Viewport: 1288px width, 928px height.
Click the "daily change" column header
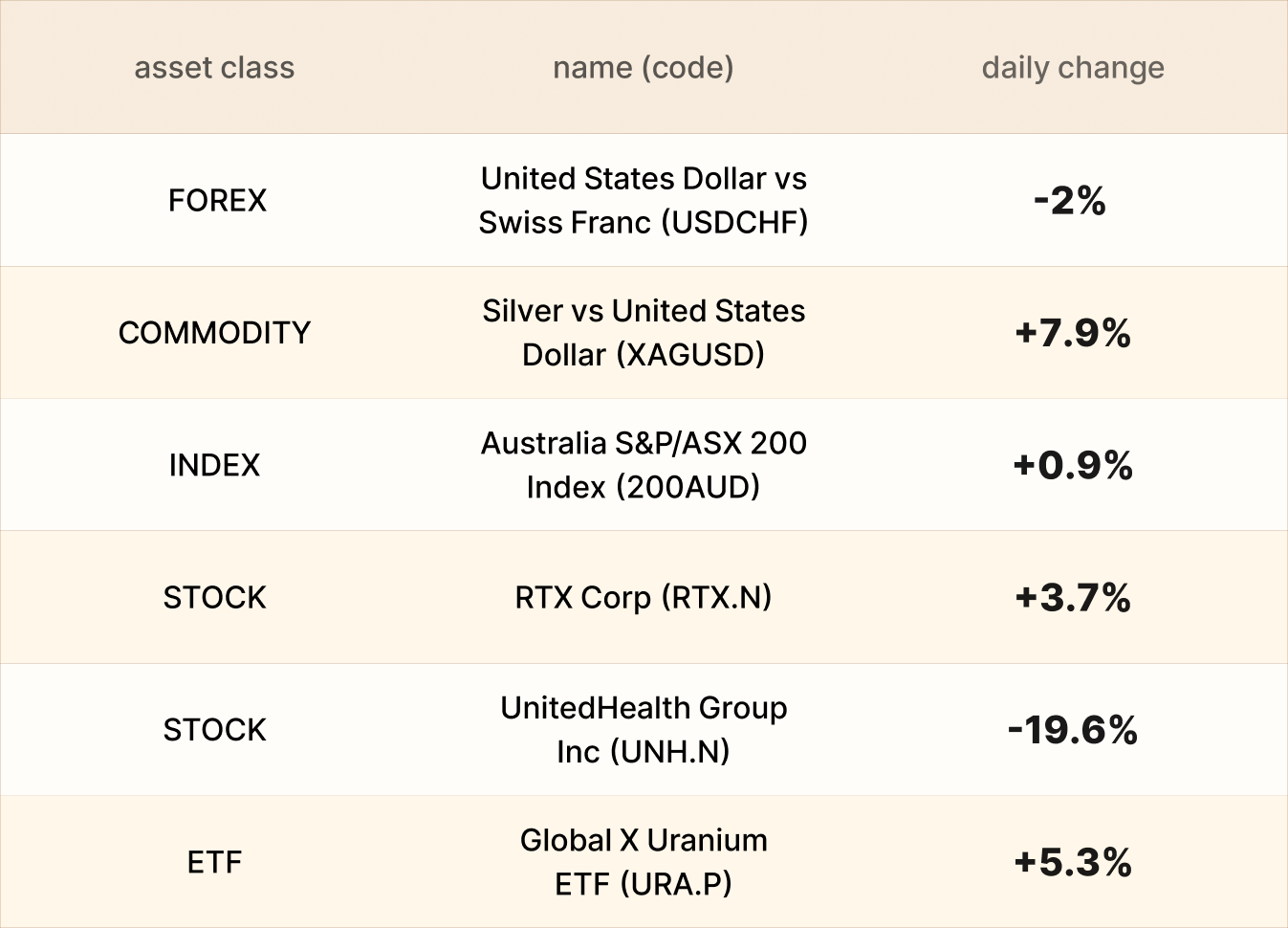click(1072, 68)
